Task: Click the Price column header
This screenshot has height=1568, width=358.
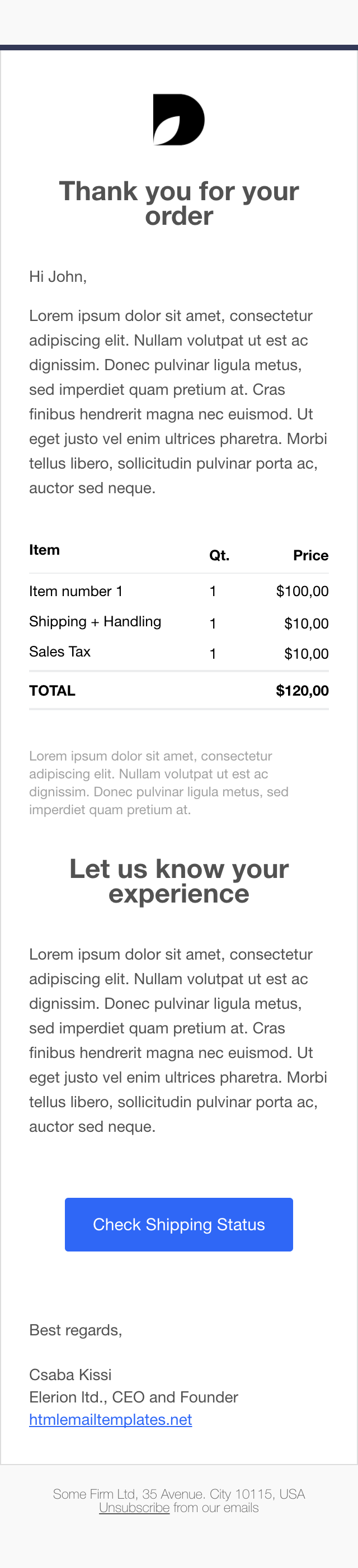Action: (x=310, y=555)
